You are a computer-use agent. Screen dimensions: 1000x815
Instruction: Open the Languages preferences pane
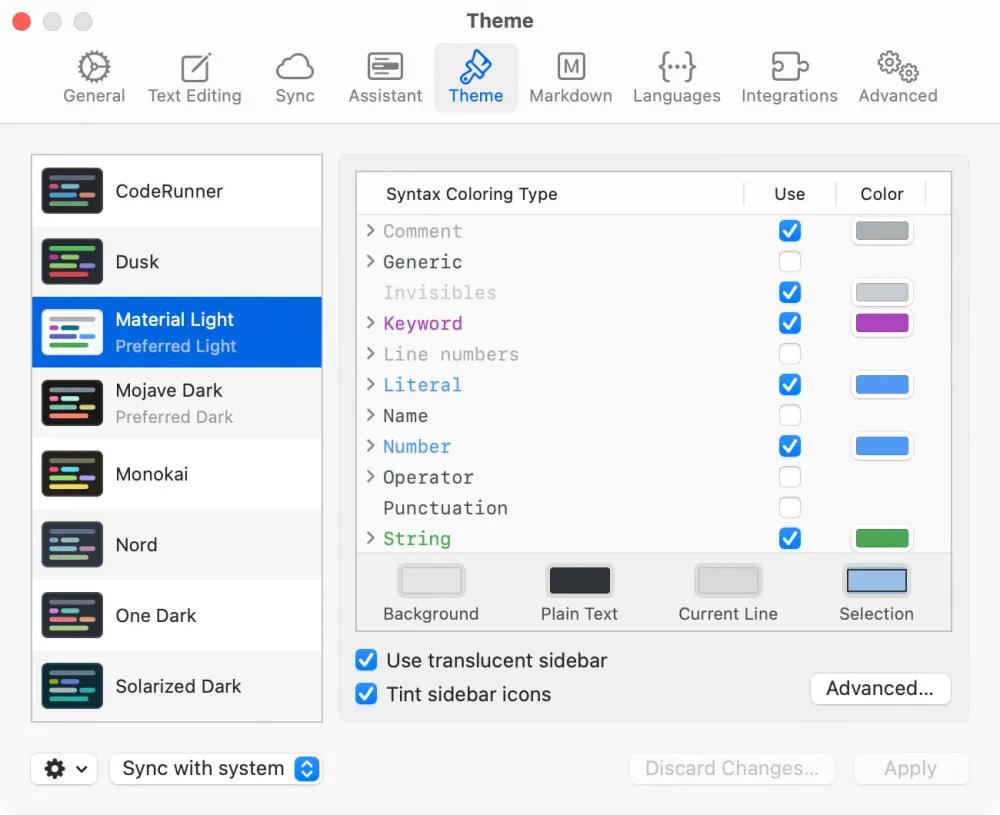[677, 77]
